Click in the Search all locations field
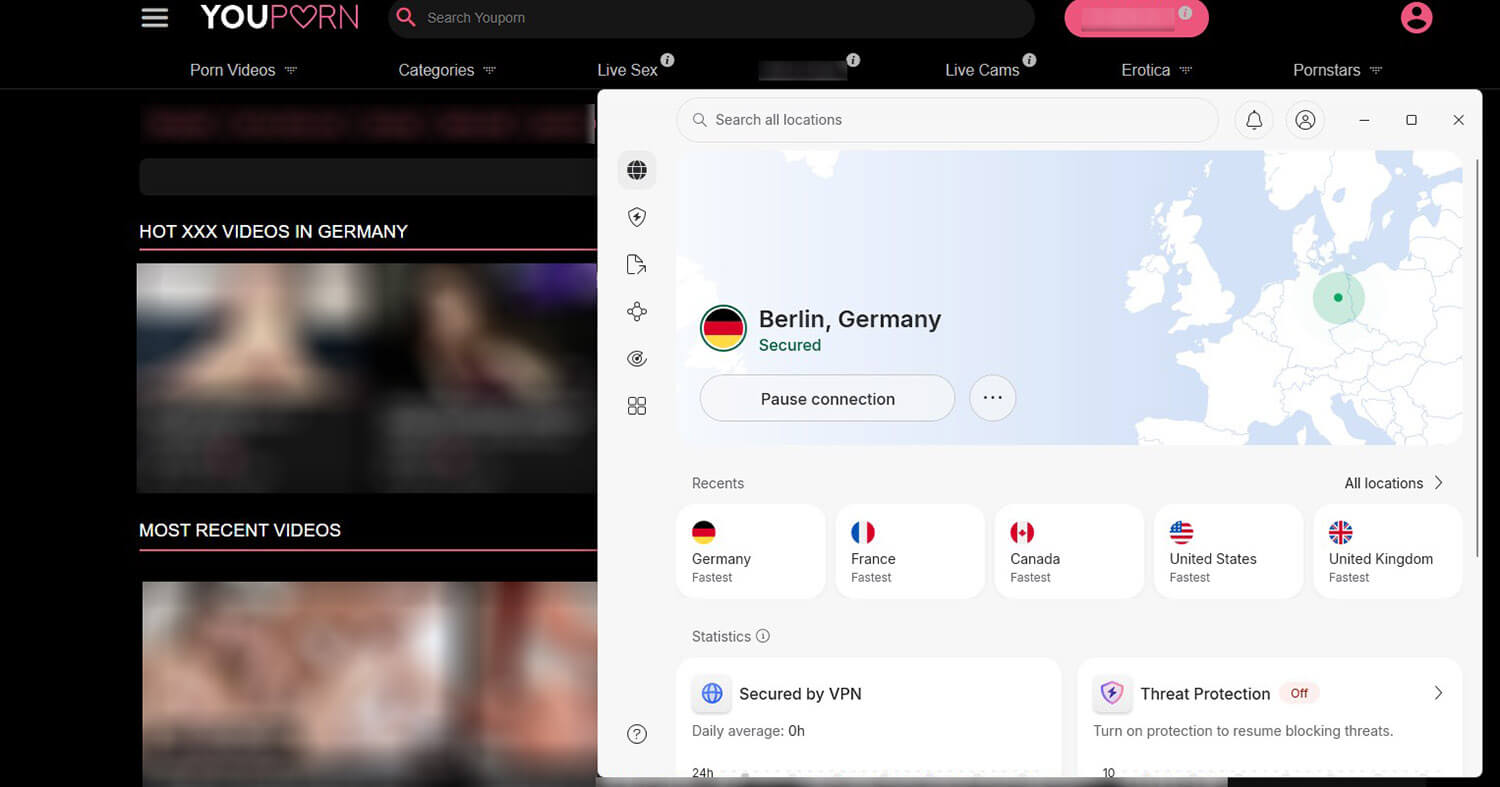Image resolution: width=1500 pixels, height=787 pixels. pyautogui.click(x=947, y=120)
